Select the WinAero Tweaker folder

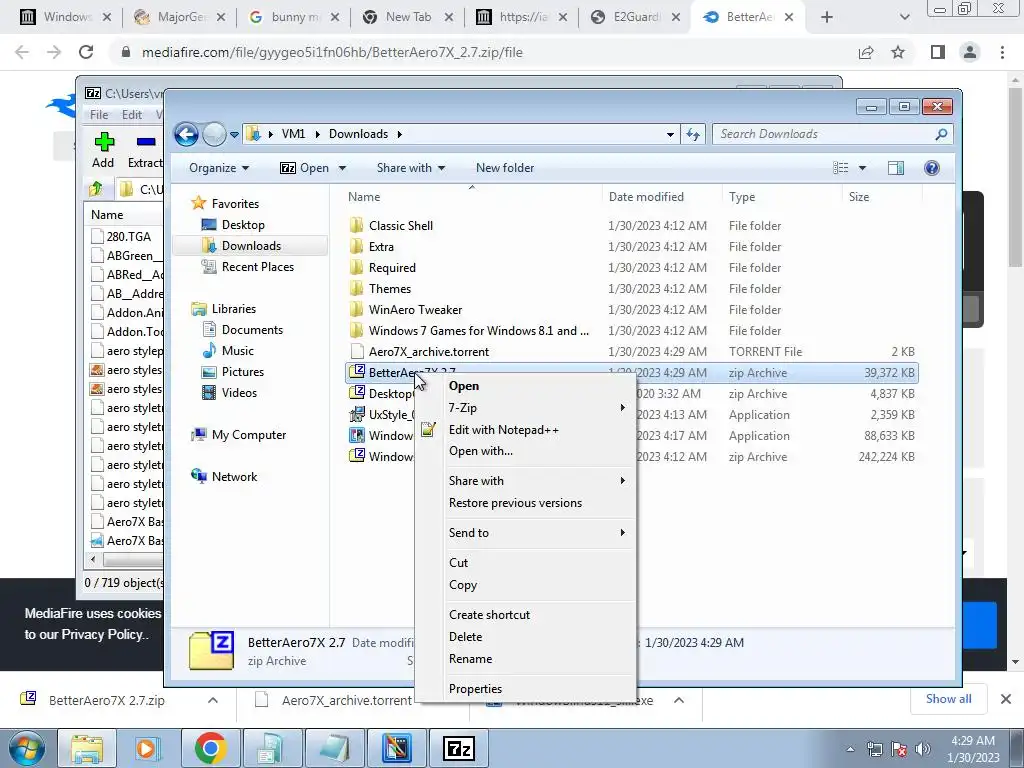point(415,310)
